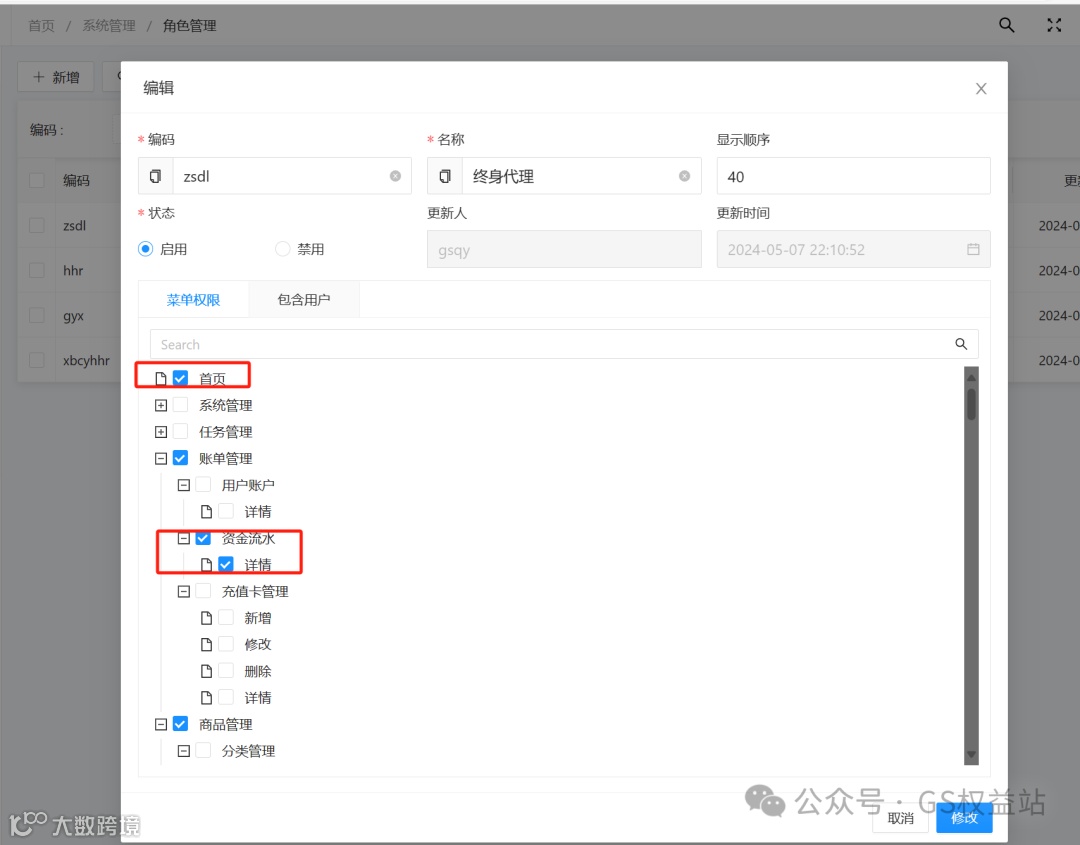Image resolution: width=1080 pixels, height=845 pixels.
Task: Collapse the 充值卡管理 tree node
Action: pyautogui.click(x=184, y=592)
